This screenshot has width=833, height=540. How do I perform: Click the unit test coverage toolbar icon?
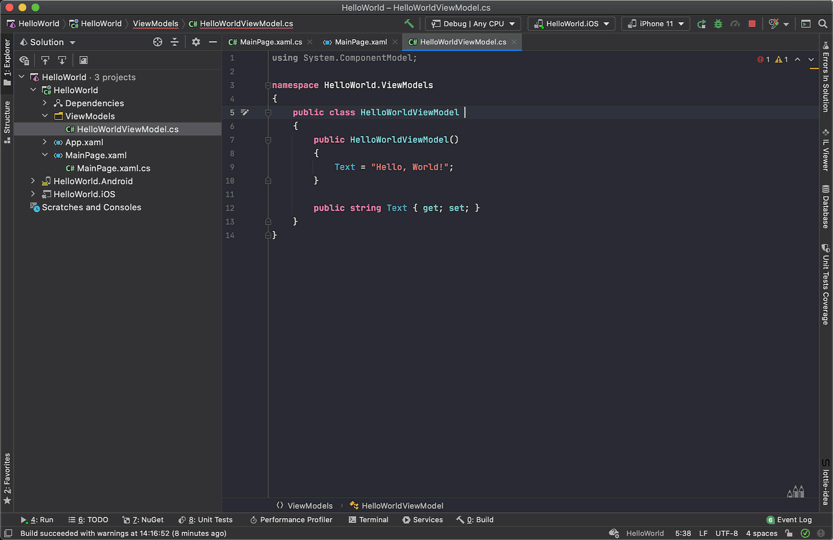pyautogui.click(x=774, y=24)
